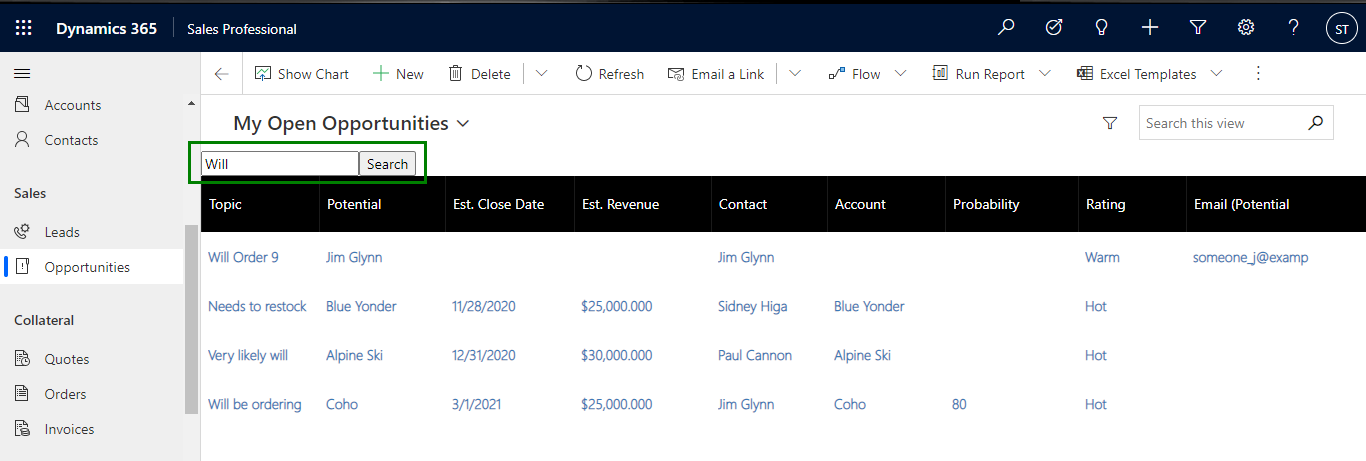Open the Will be ordering opportunity
The image size is (1366, 461).
pos(254,404)
